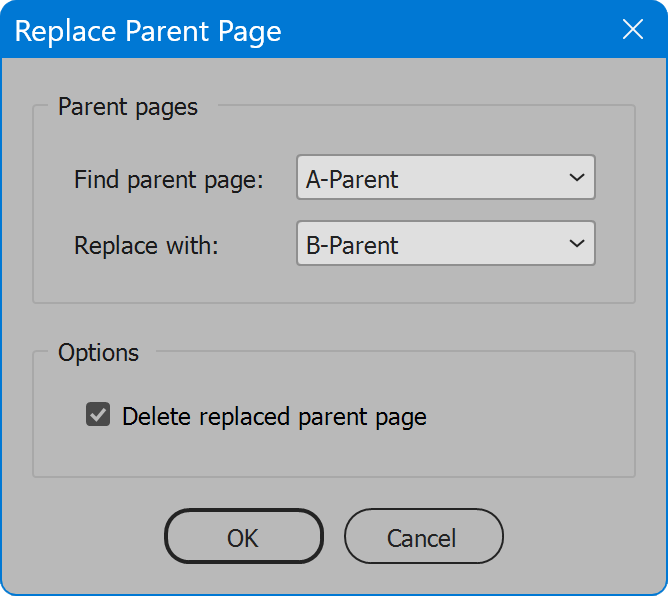Screen dimensions: 668x596
Task: Select the Parent pages group heading
Action: point(128,107)
